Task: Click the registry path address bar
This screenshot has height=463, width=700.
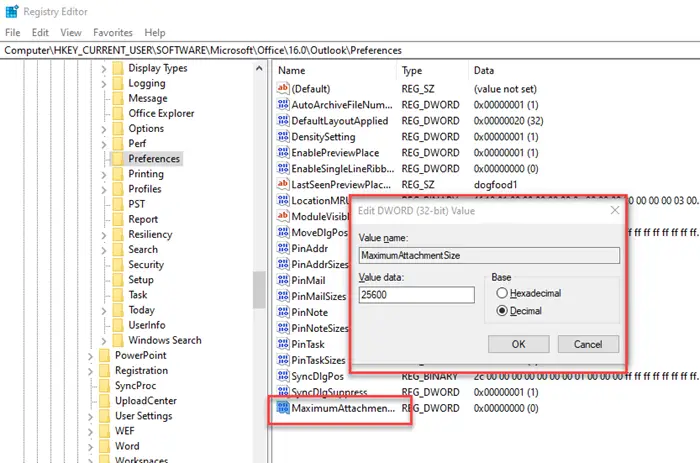Action: point(350,50)
